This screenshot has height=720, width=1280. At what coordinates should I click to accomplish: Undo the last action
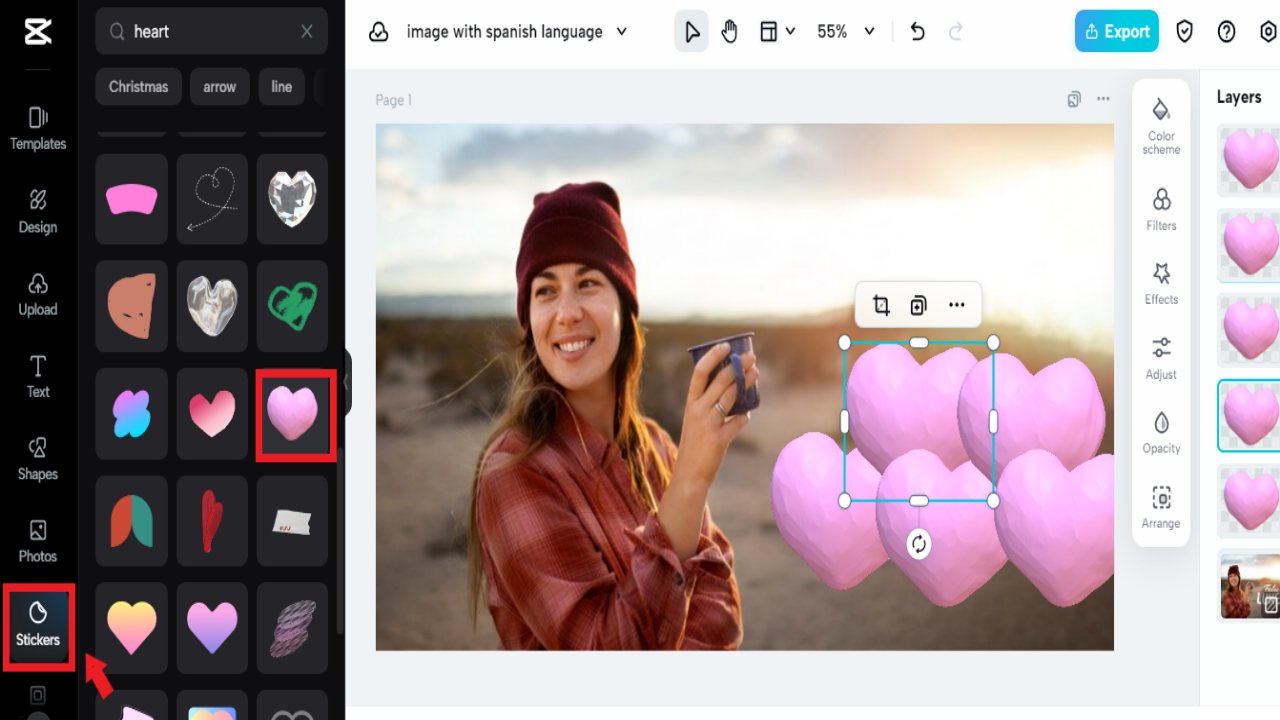[918, 32]
